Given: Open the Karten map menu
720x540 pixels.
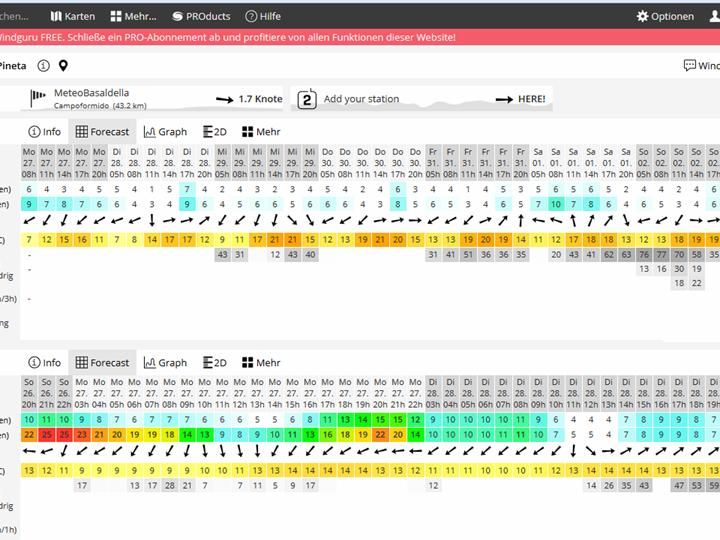Looking at the screenshot, I should (x=72, y=16).
